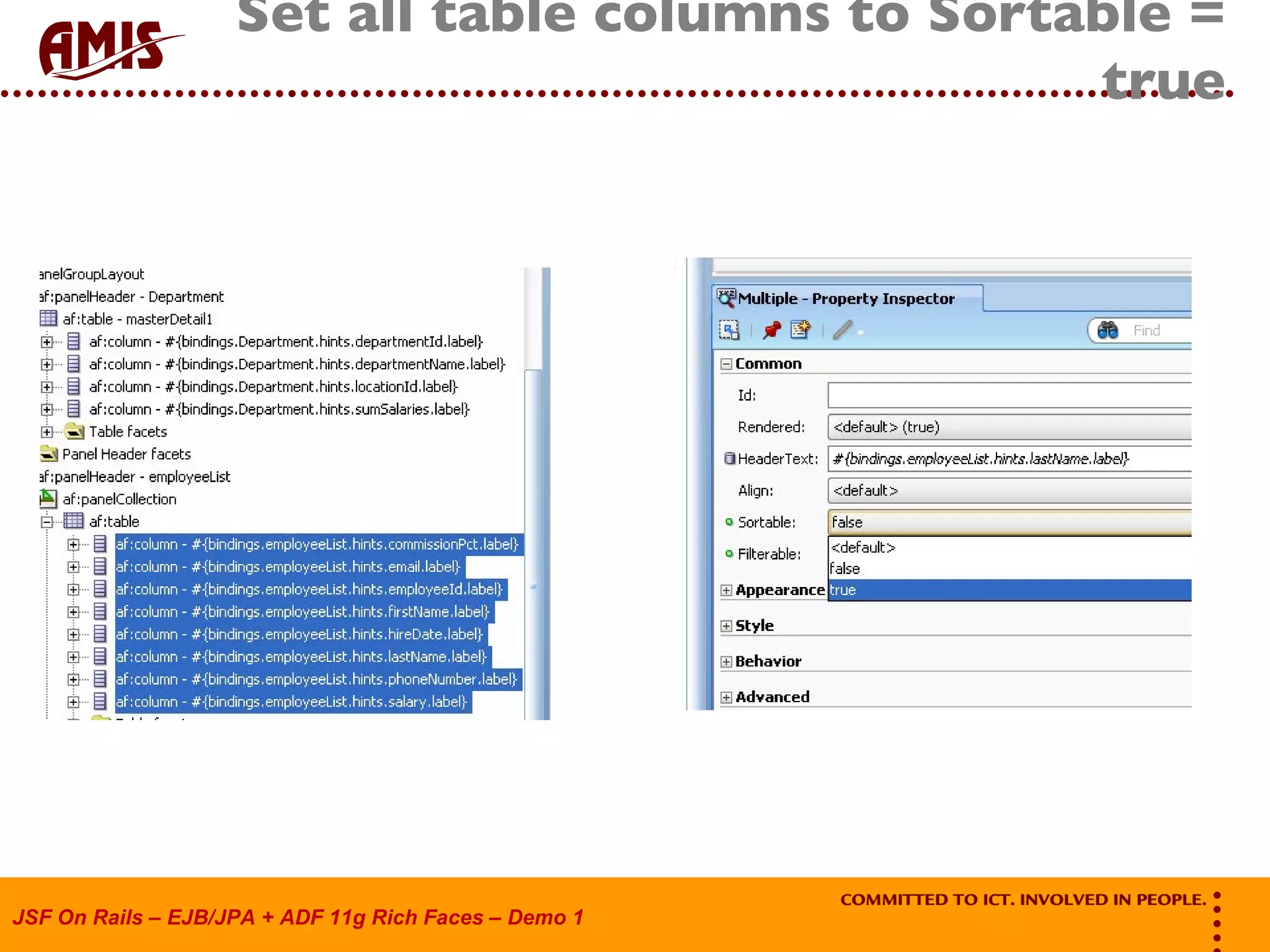Screen dimensions: 1270x952
Task: Click the employeeList af:table grid icon
Action: point(74,521)
